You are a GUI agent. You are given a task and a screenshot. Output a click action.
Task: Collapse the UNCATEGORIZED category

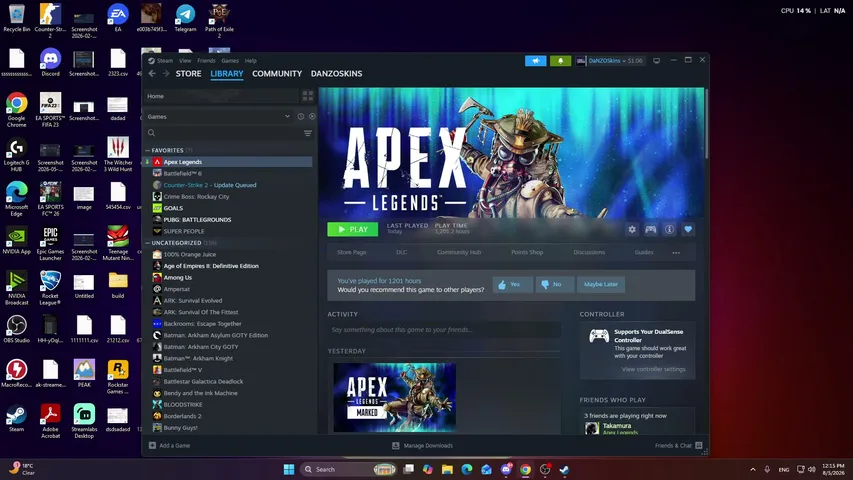pyautogui.click(x=147, y=243)
